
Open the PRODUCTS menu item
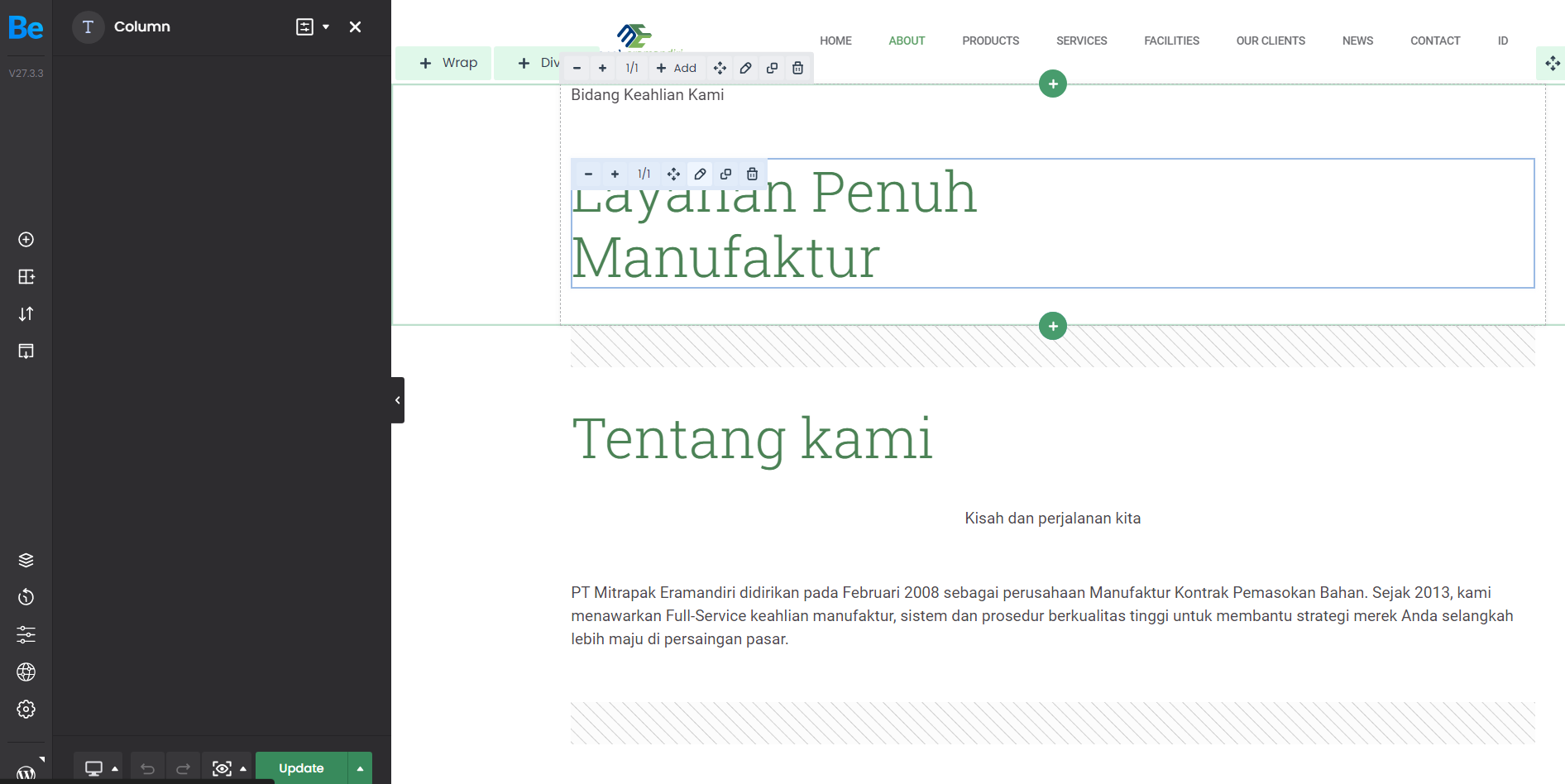click(990, 41)
